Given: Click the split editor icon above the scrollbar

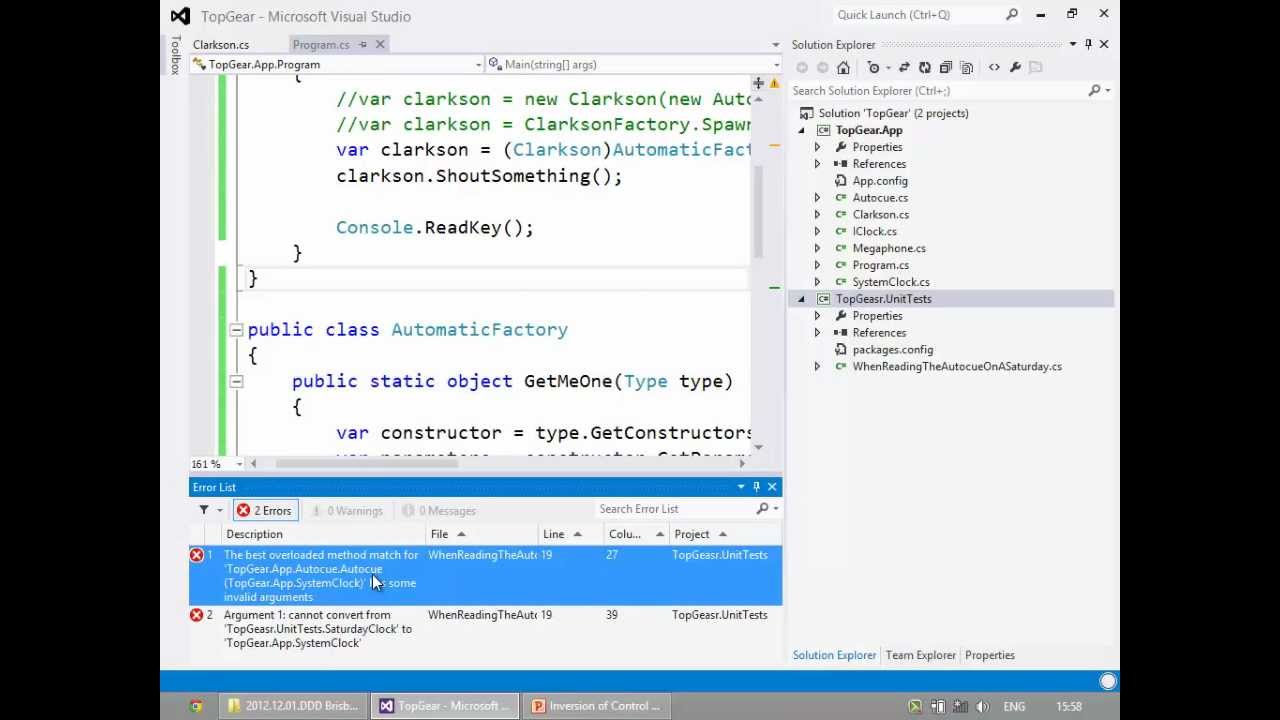Looking at the screenshot, I should tap(759, 83).
